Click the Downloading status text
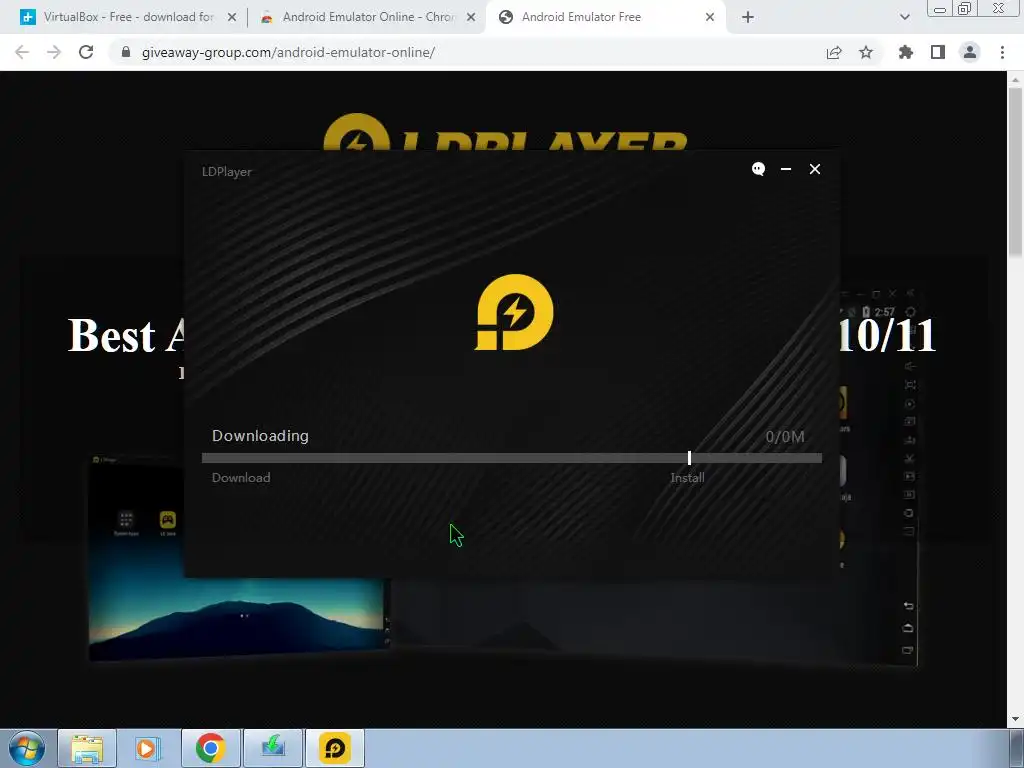The height and width of the screenshot is (768, 1024). coord(260,436)
